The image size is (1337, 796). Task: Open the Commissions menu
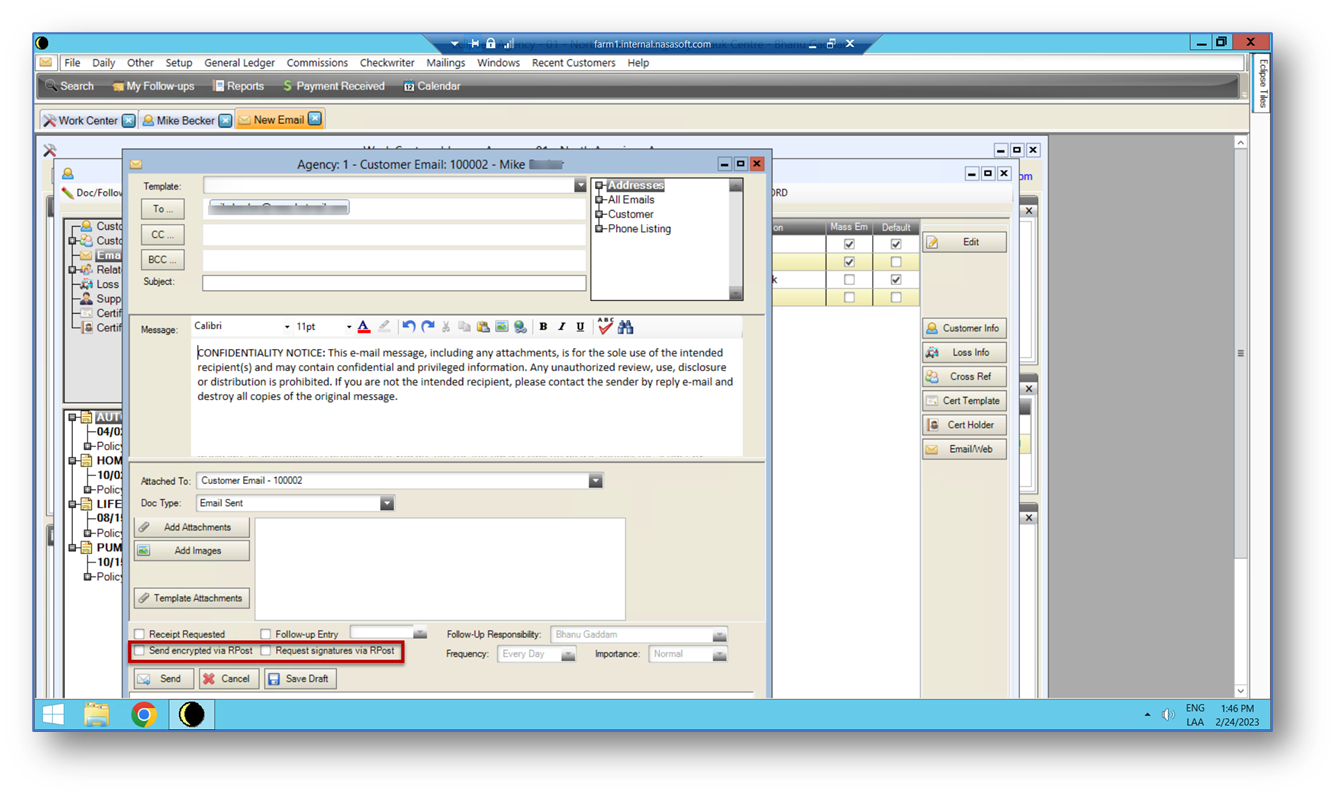tap(317, 63)
